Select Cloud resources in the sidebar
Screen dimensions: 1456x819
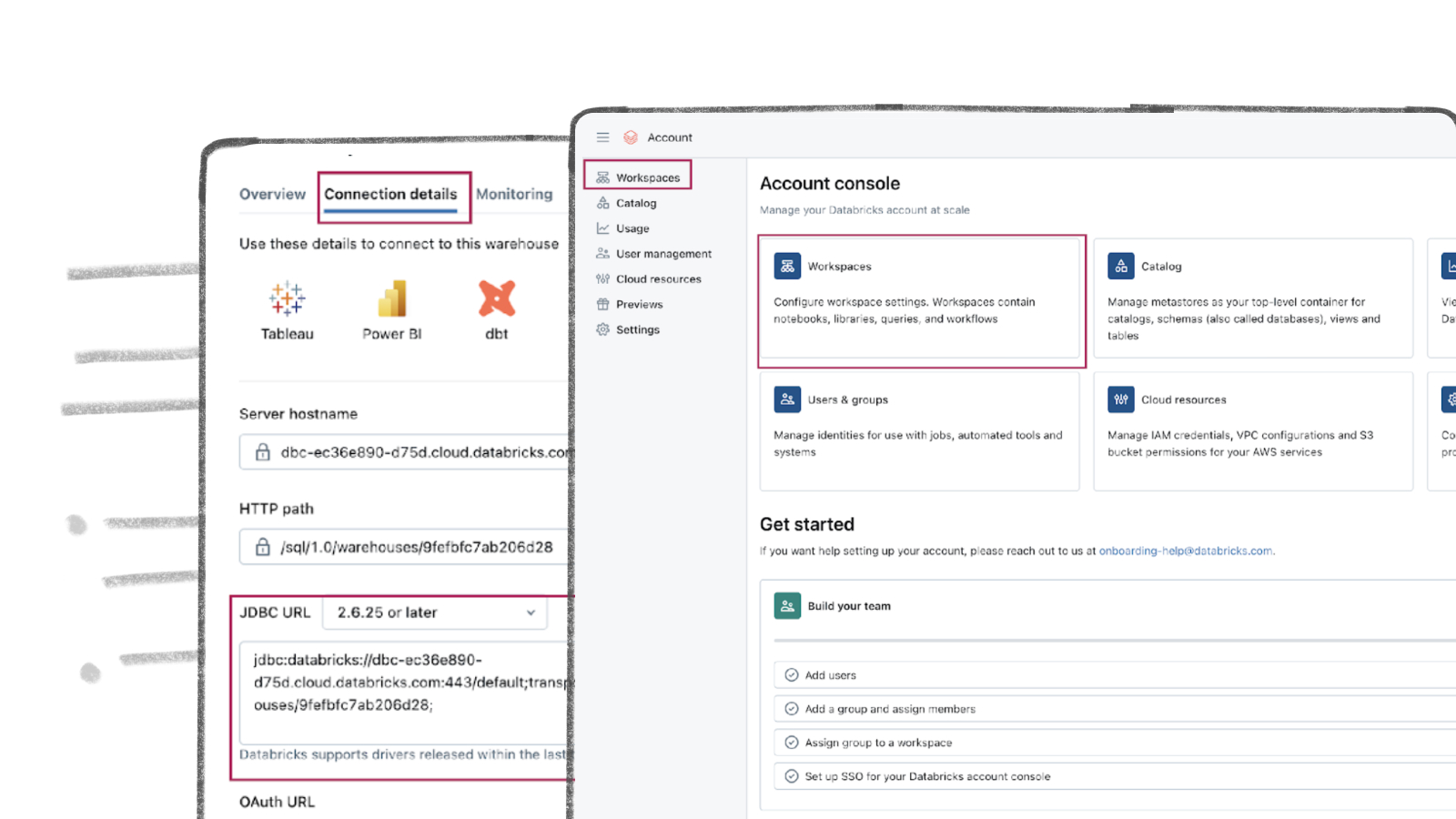[x=658, y=279]
